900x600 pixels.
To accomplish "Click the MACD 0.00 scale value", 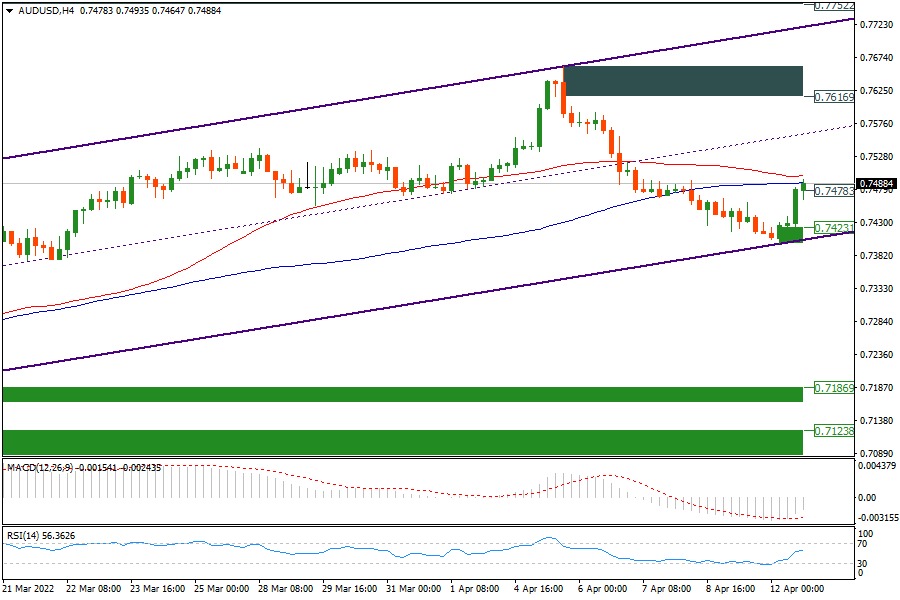I will 869,497.
